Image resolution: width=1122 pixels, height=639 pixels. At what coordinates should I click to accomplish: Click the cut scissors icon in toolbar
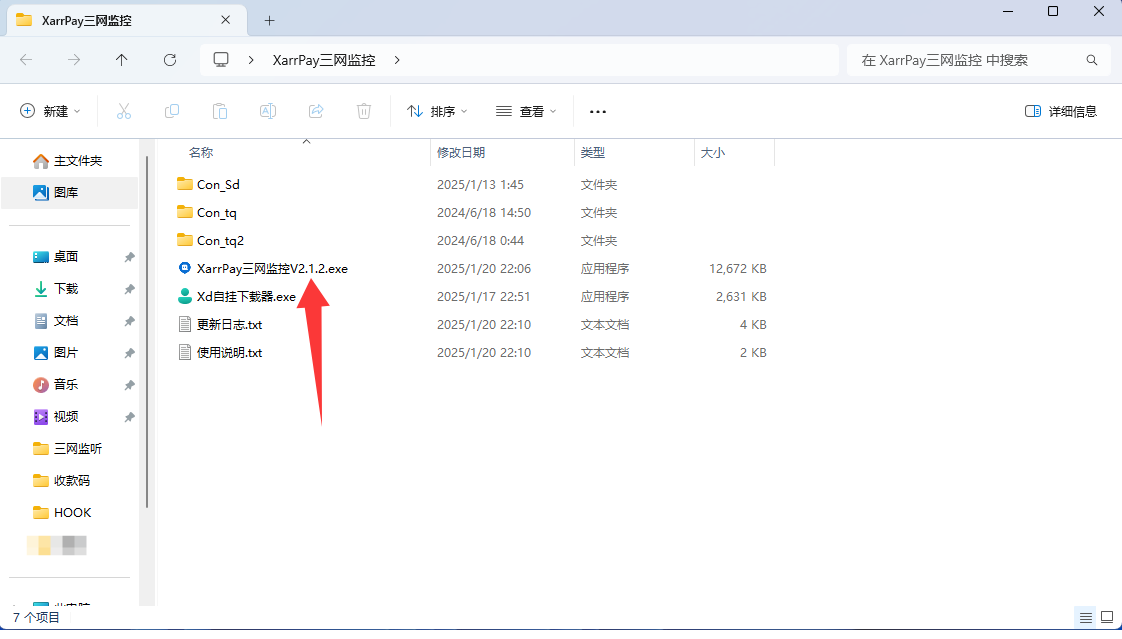pos(124,111)
